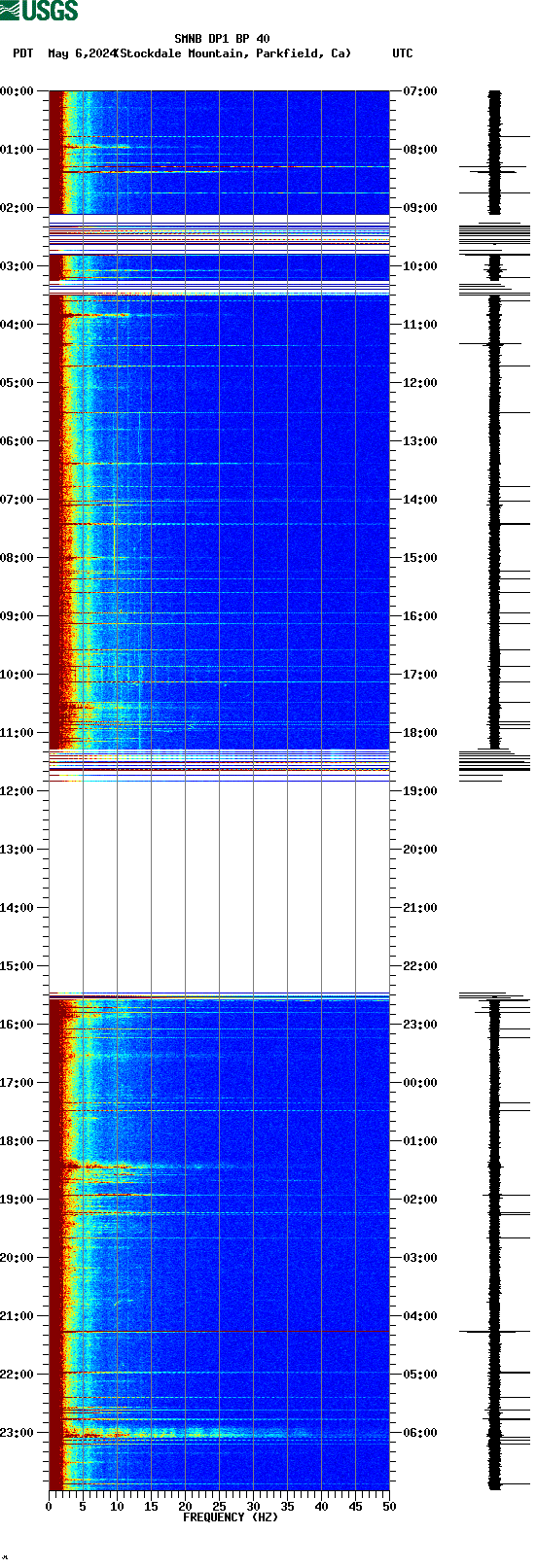The height and width of the screenshot is (1568, 537).
Task: Click the 06:00 UTC time label
Action: point(420,1433)
